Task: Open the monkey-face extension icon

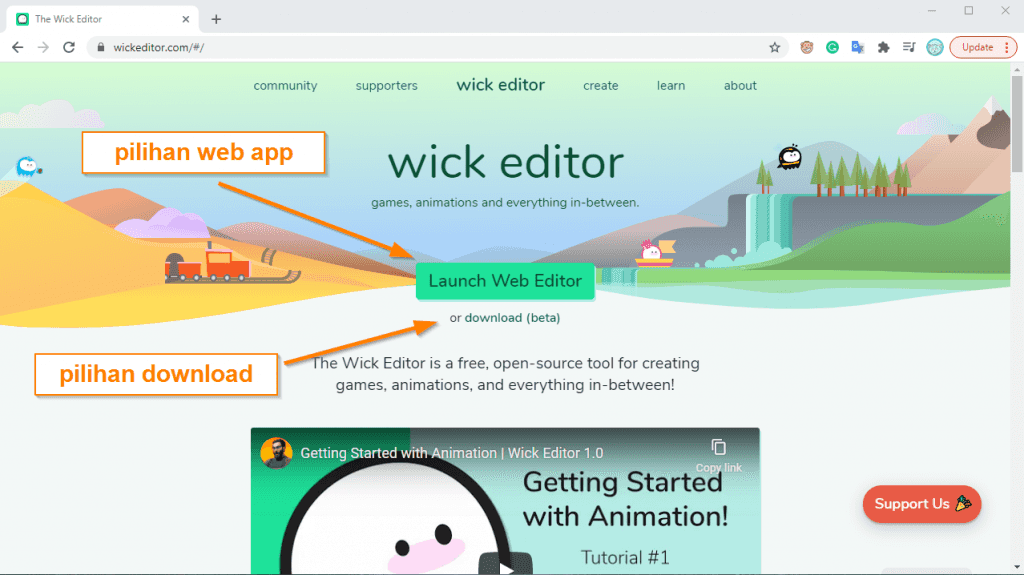Action: coord(807,47)
